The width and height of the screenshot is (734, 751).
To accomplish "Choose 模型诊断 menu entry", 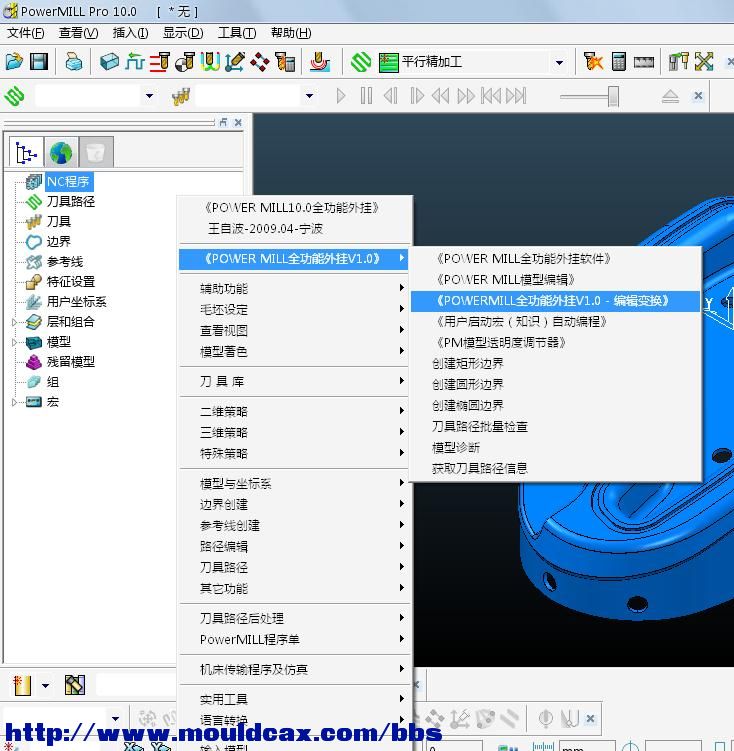I will pos(556,448).
